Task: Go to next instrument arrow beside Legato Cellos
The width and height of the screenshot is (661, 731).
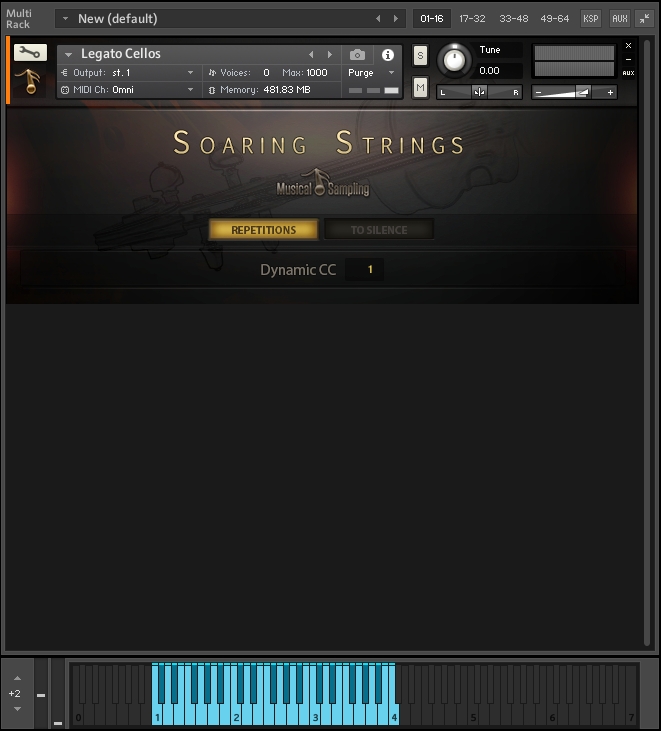Action: tap(330, 55)
